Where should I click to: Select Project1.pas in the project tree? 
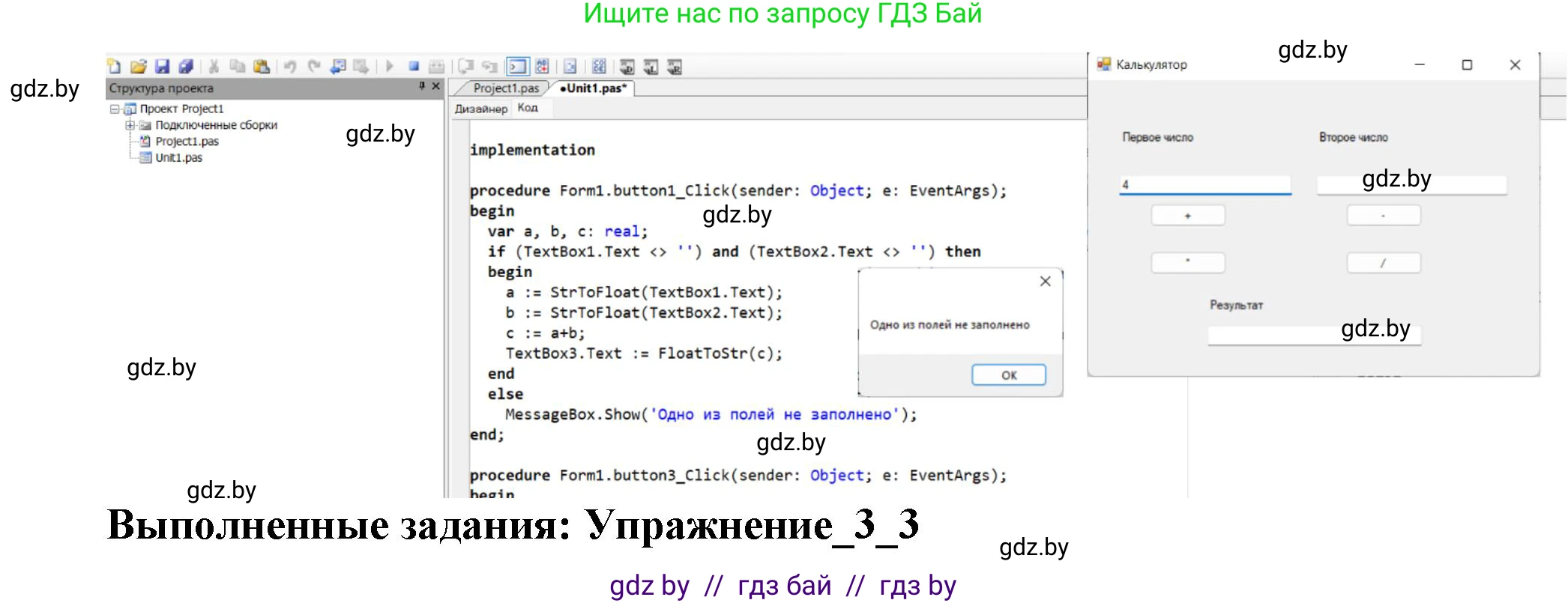(x=187, y=142)
